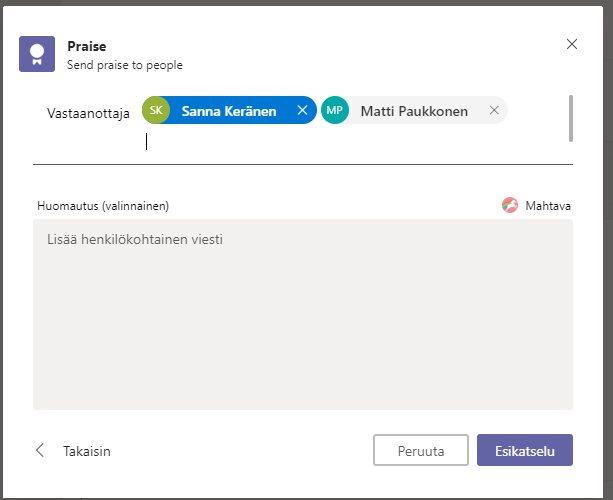Remove Sanna Keränen from recipients
Image resolution: width=613 pixels, height=500 pixels.
(x=302, y=111)
